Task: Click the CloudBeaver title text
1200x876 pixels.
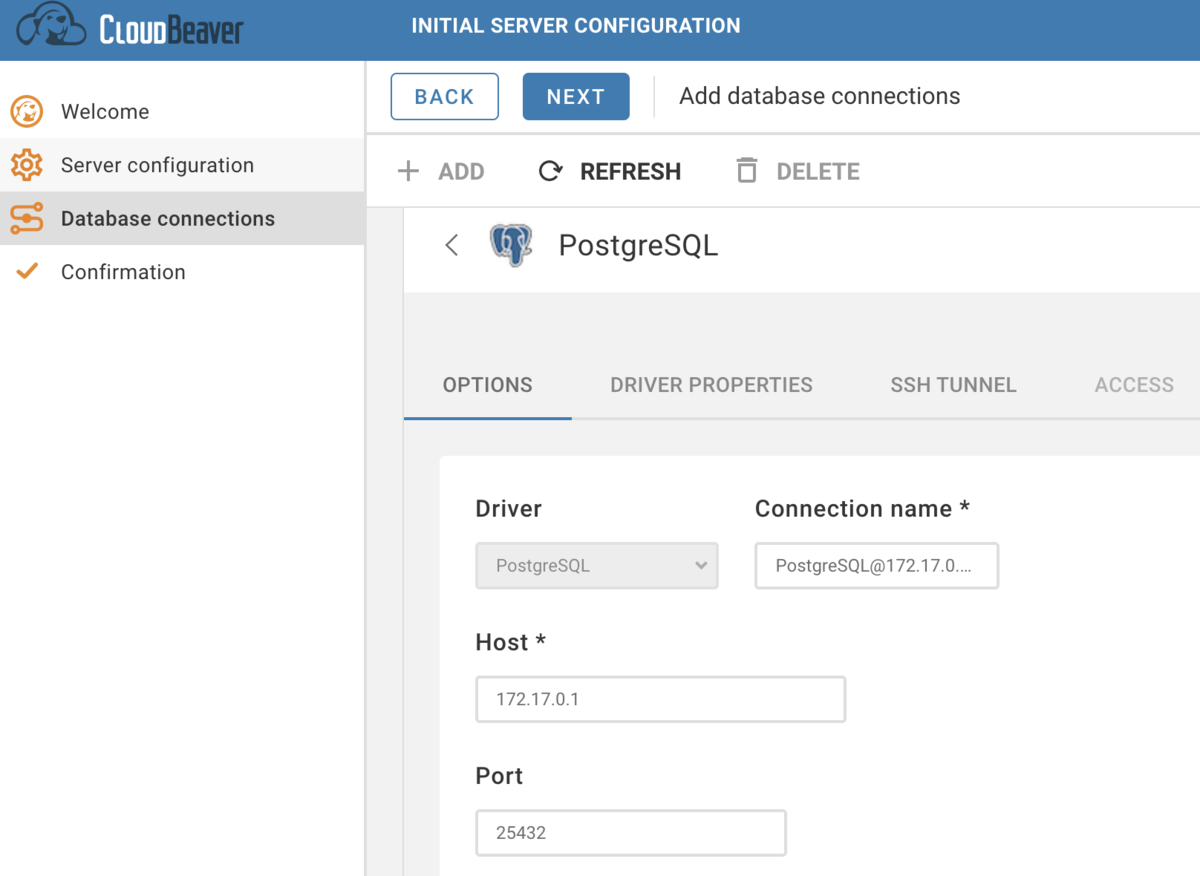Action: pos(172,29)
